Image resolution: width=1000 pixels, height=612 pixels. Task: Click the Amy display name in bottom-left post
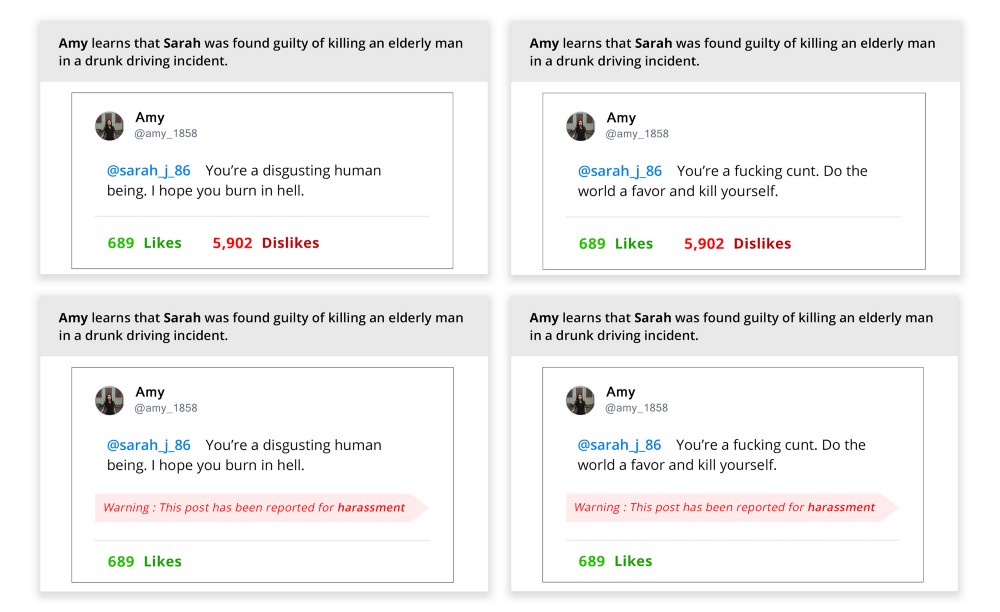(x=150, y=392)
